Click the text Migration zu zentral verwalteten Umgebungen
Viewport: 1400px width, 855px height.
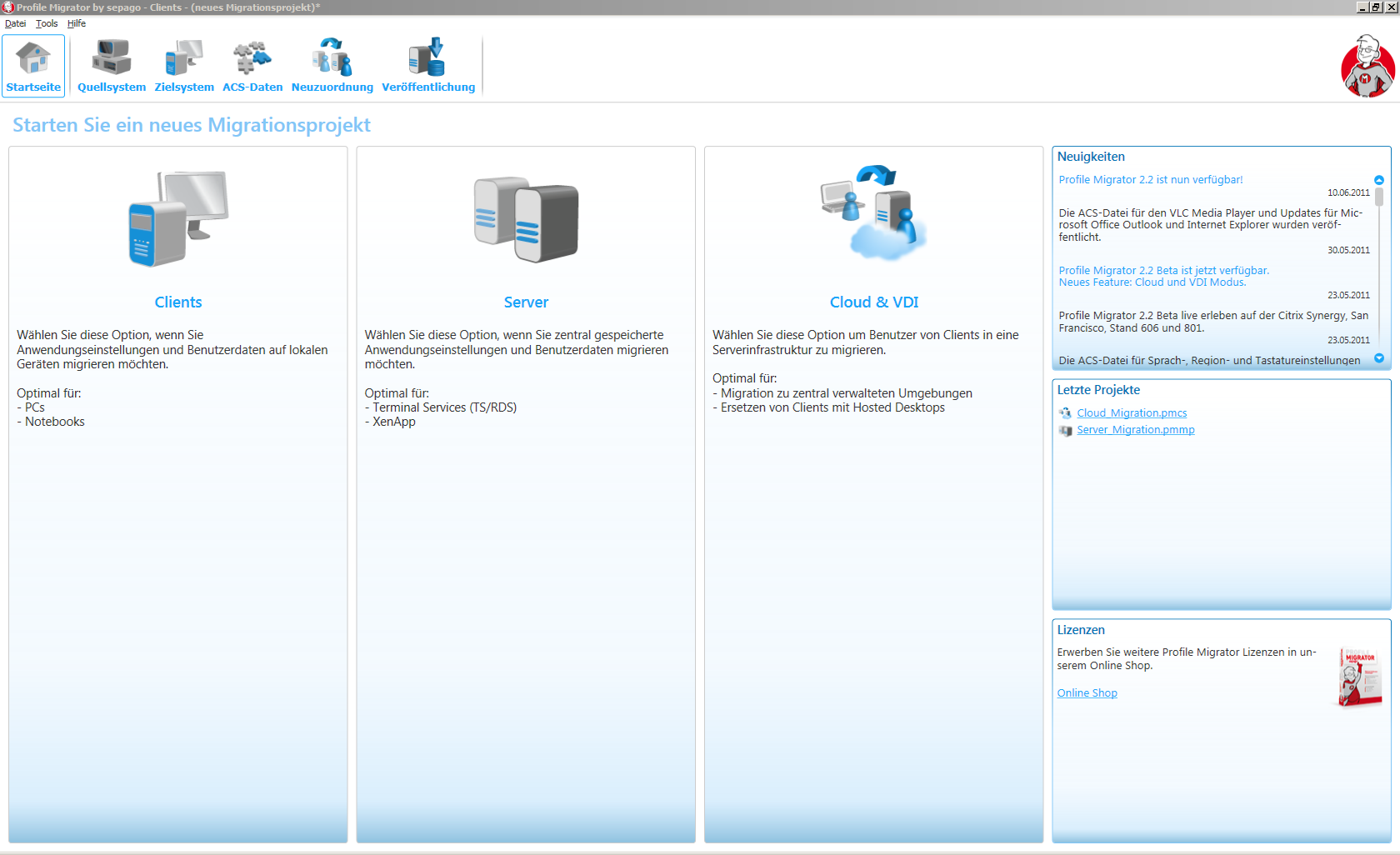tap(847, 393)
